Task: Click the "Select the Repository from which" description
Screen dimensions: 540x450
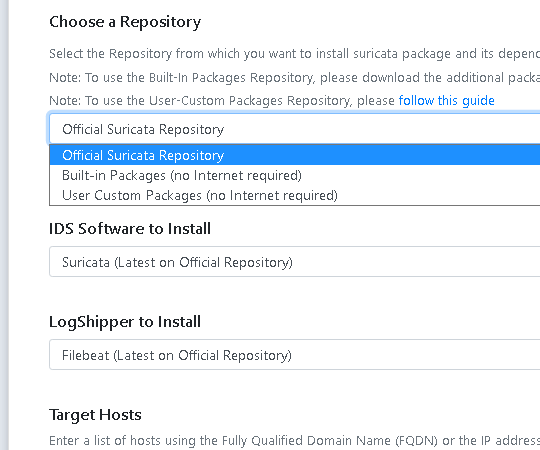Action: pos(294,54)
